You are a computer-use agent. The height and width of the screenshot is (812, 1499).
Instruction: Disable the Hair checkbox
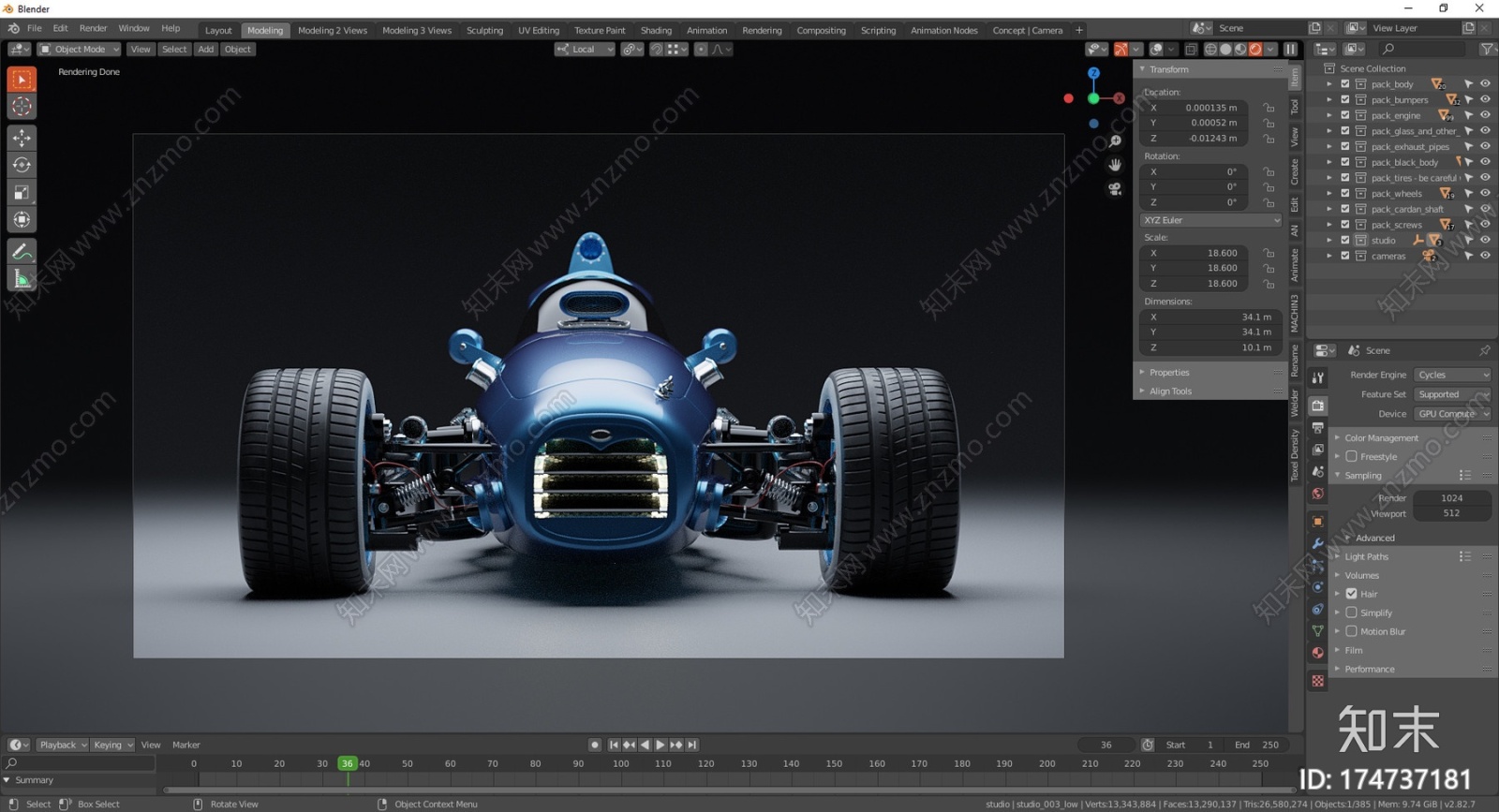tap(1351, 594)
